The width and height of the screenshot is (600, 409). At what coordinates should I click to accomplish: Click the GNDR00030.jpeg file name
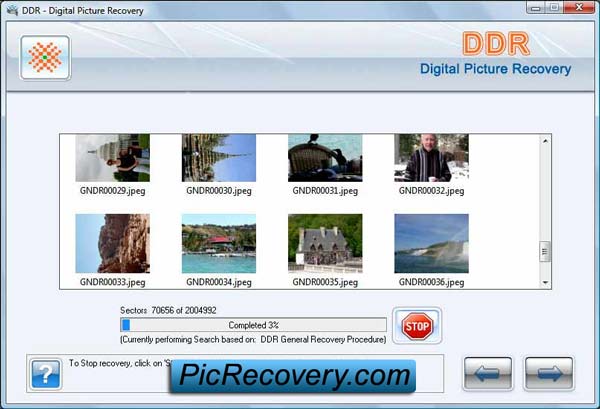(219, 191)
